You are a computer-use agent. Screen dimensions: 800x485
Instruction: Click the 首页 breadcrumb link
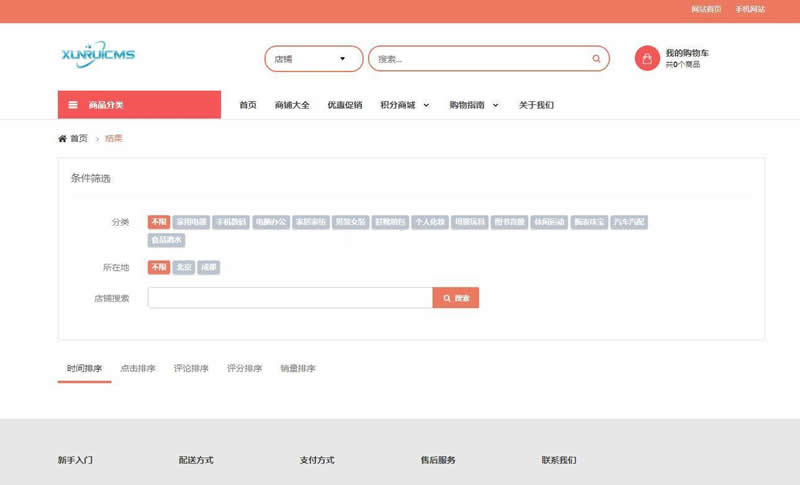click(x=79, y=138)
